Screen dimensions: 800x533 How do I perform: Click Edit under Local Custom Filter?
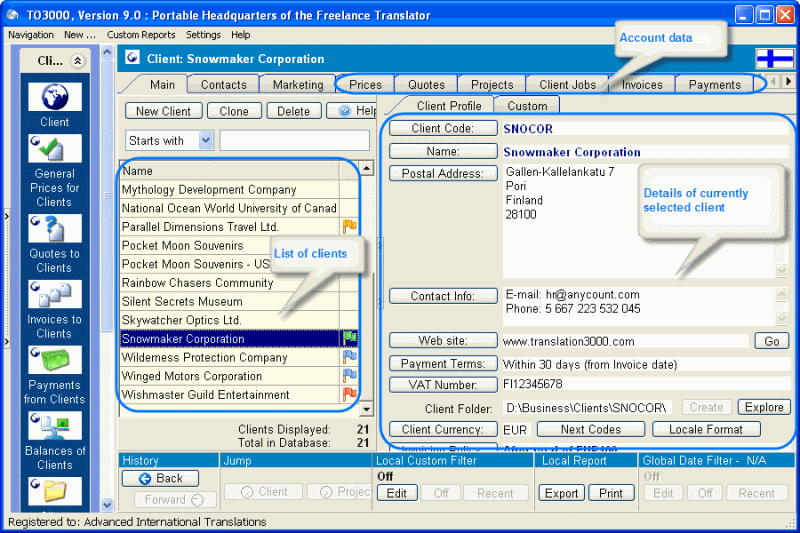(396, 493)
